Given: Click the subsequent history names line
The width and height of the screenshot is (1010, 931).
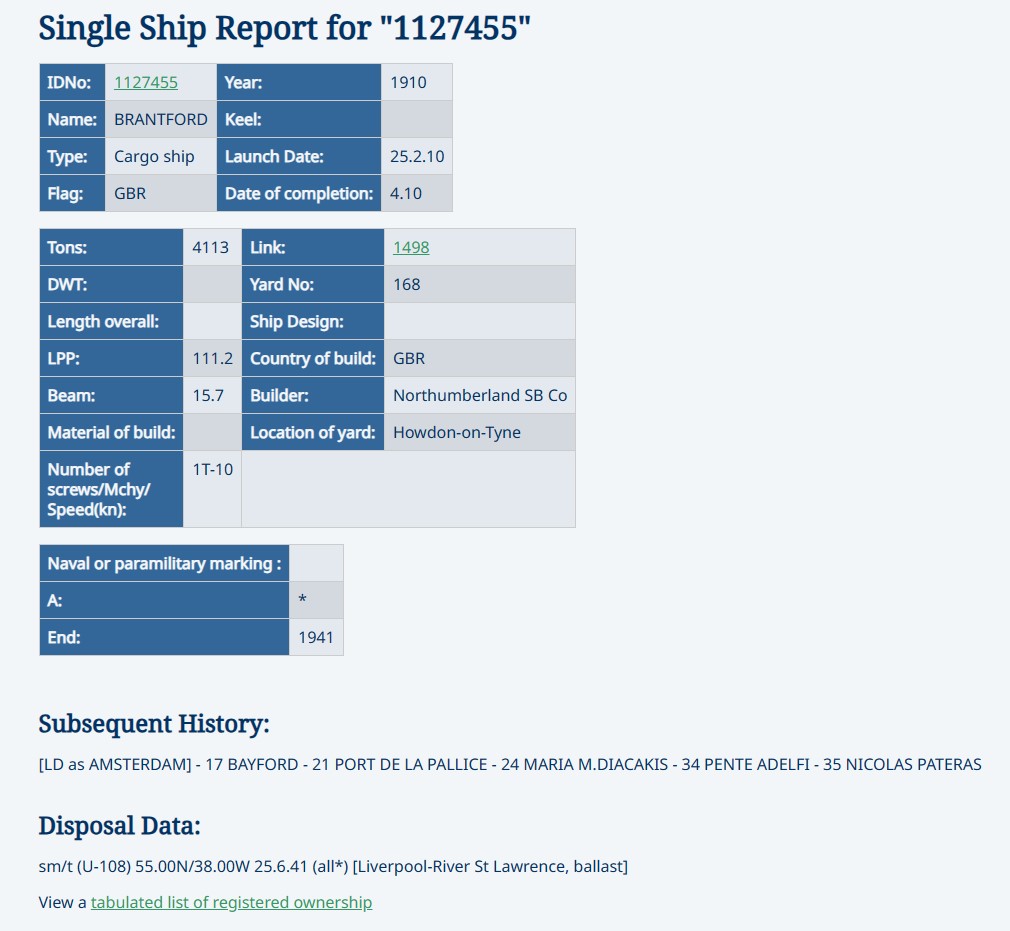Looking at the screenshot, I should tap(510, 764).
